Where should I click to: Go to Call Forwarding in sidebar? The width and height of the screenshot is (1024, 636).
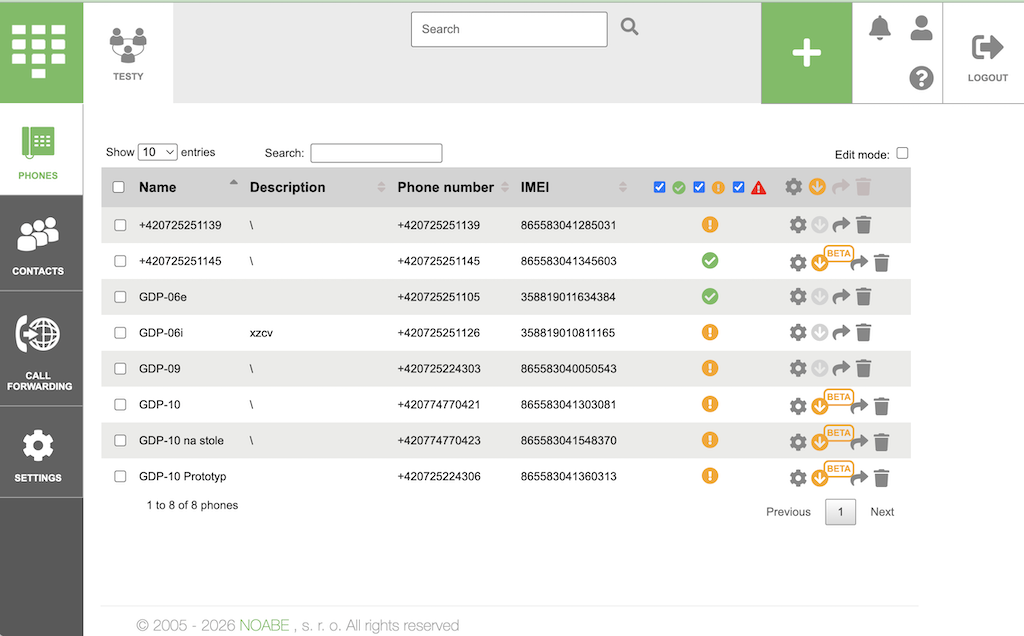point(39,350)
